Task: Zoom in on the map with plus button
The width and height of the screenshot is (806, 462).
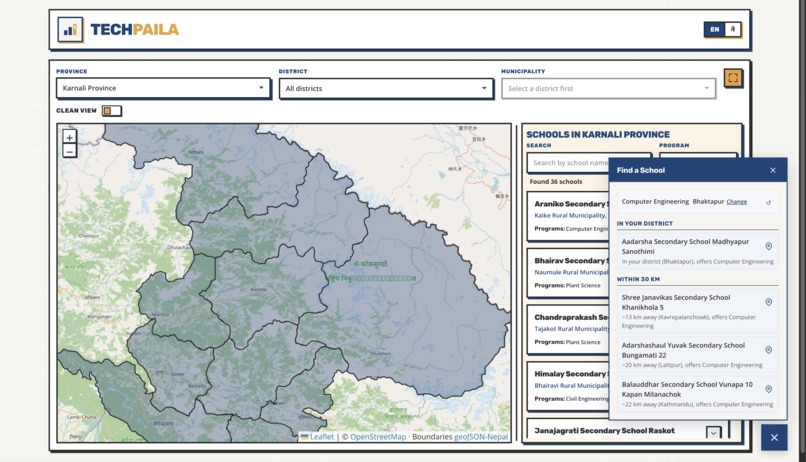Action: (69, 137)
